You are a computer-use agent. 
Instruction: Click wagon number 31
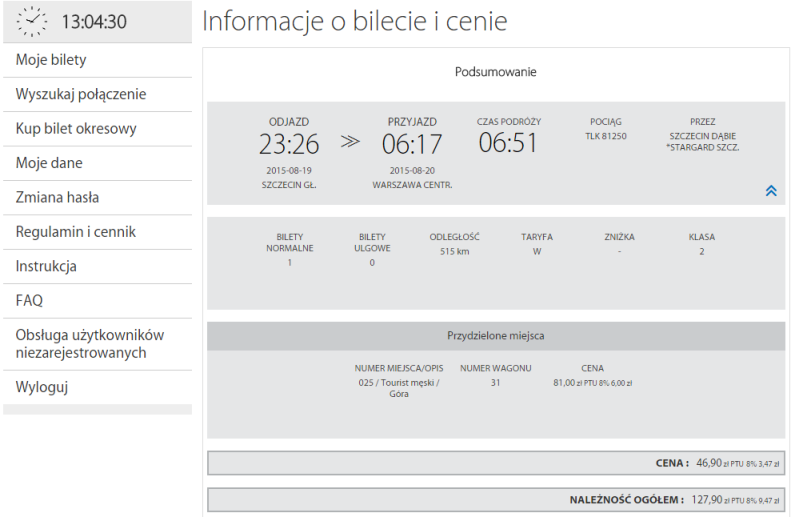click(x=496, y=383)
